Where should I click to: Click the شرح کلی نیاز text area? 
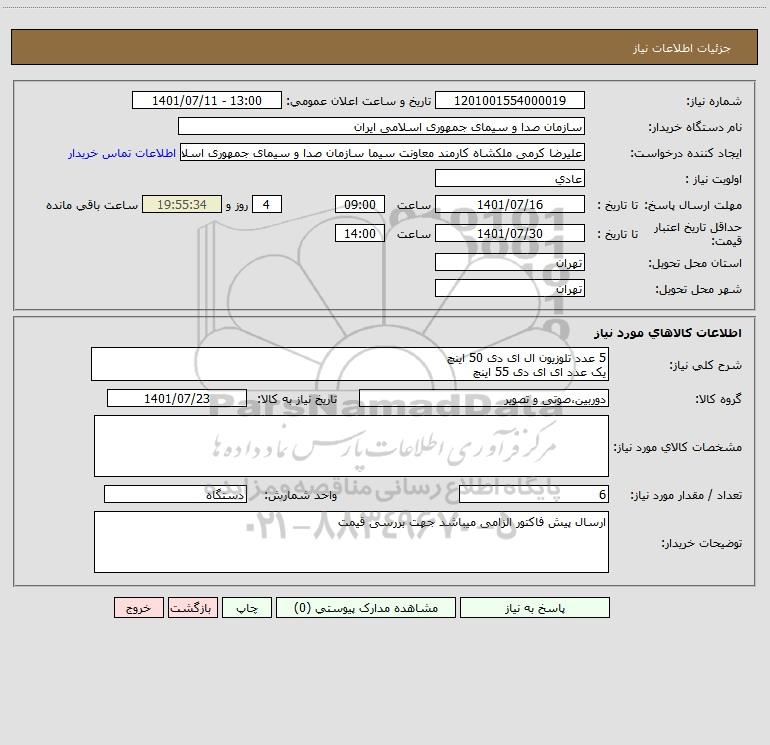tap(350, 364)
